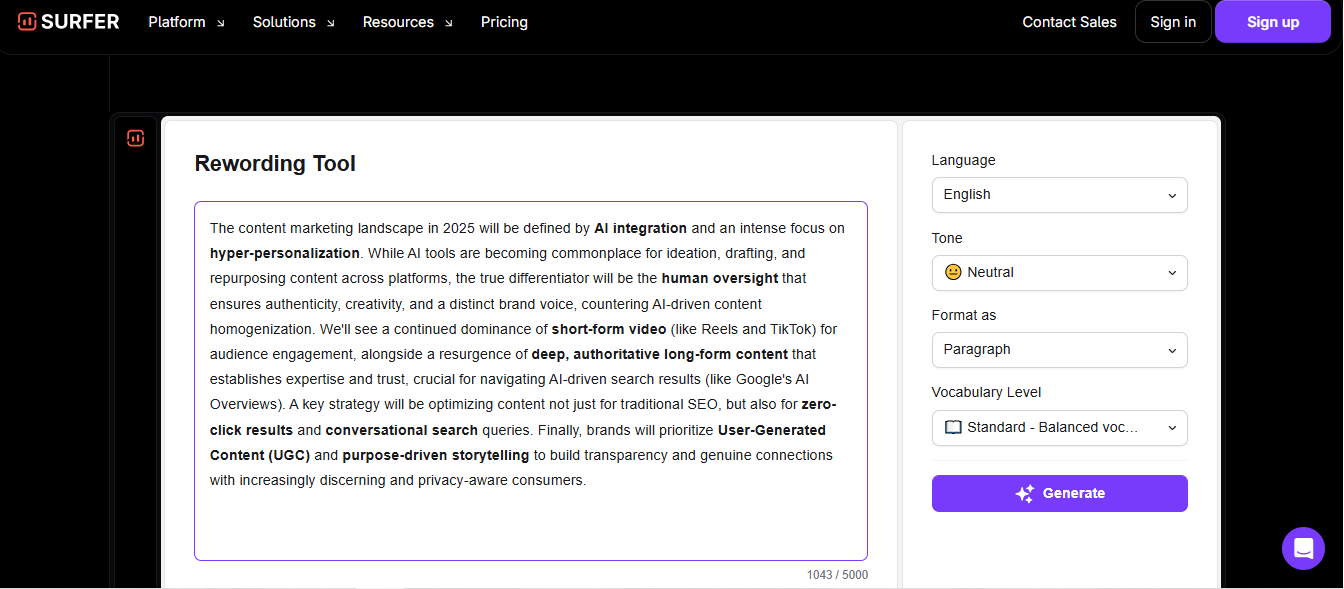1344x589 pixels.
Task: Expand the Vocabulary Level dropdown chevron
Action: (x=1172, y=428)
